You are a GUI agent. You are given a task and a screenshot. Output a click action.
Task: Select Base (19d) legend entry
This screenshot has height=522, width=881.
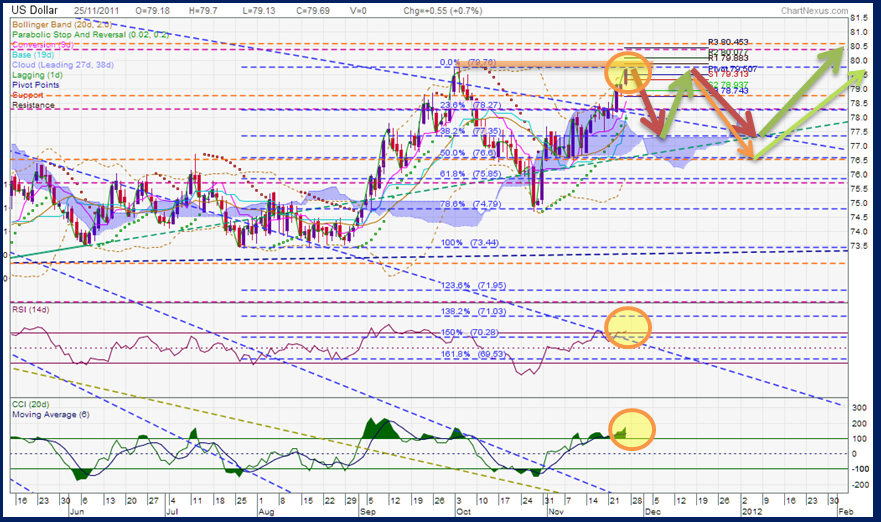[x=33, y=55]
